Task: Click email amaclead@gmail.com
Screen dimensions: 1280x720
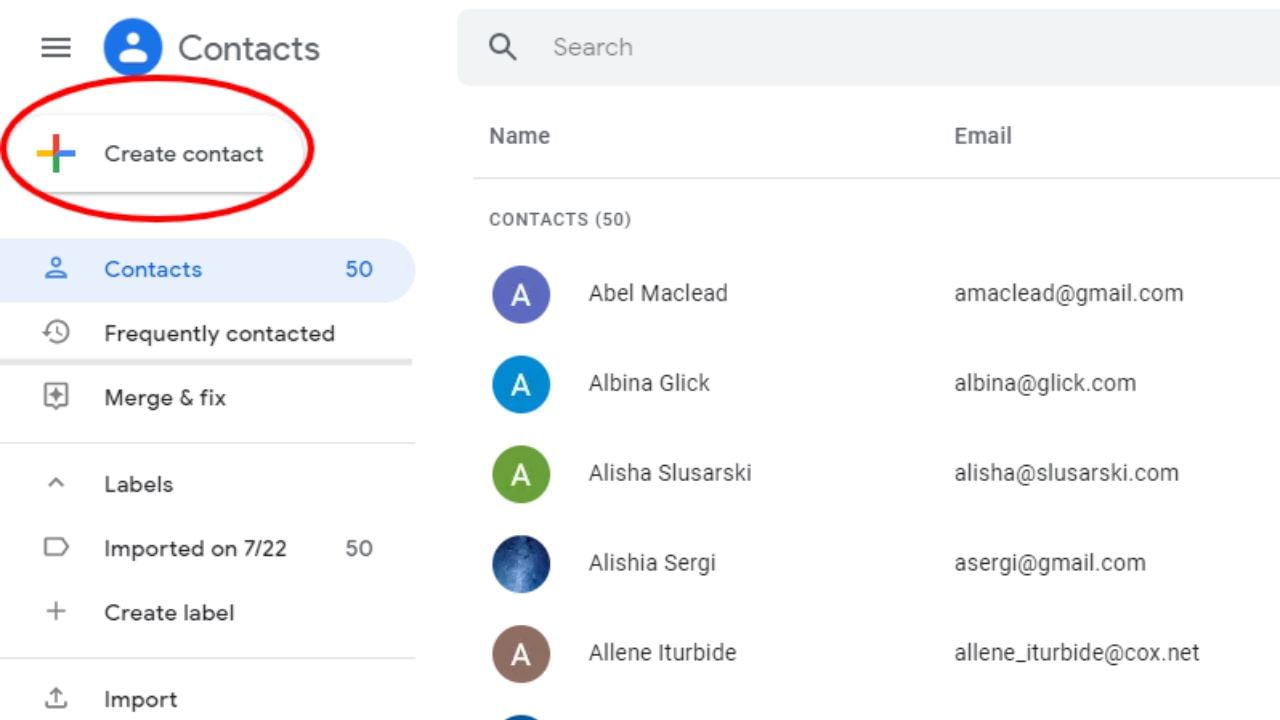Action: coord(1069,293)
